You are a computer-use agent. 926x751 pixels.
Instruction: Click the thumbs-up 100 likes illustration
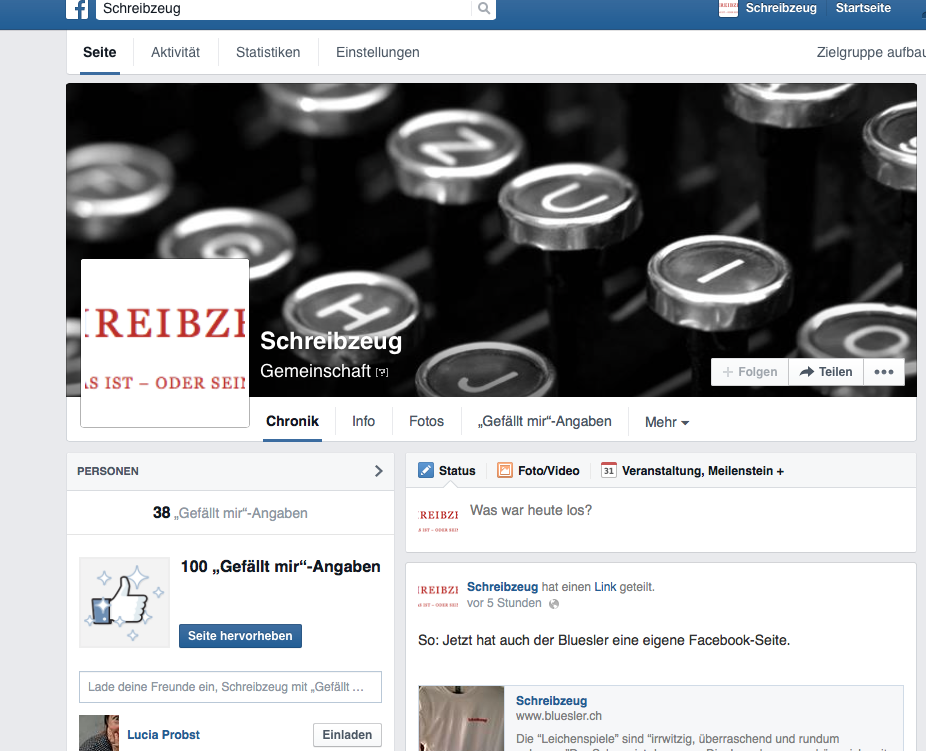tap(124, 602)
